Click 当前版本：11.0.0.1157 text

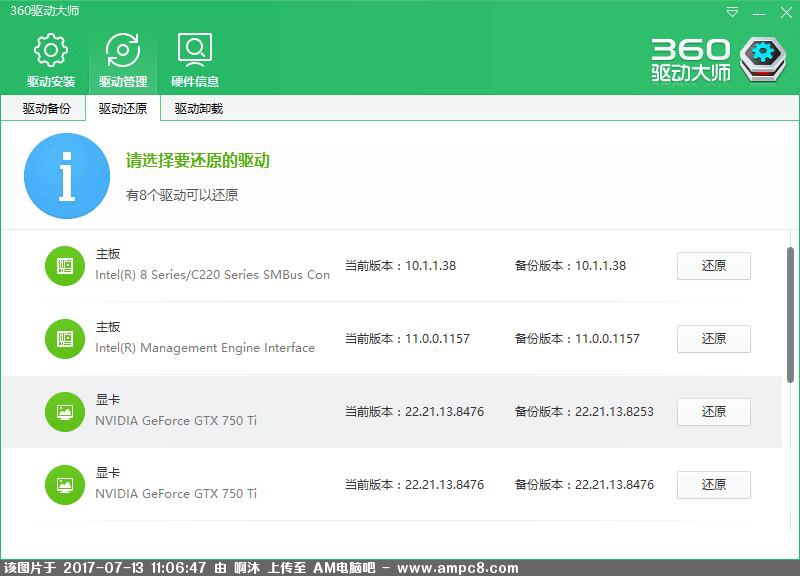pos(407,339)
